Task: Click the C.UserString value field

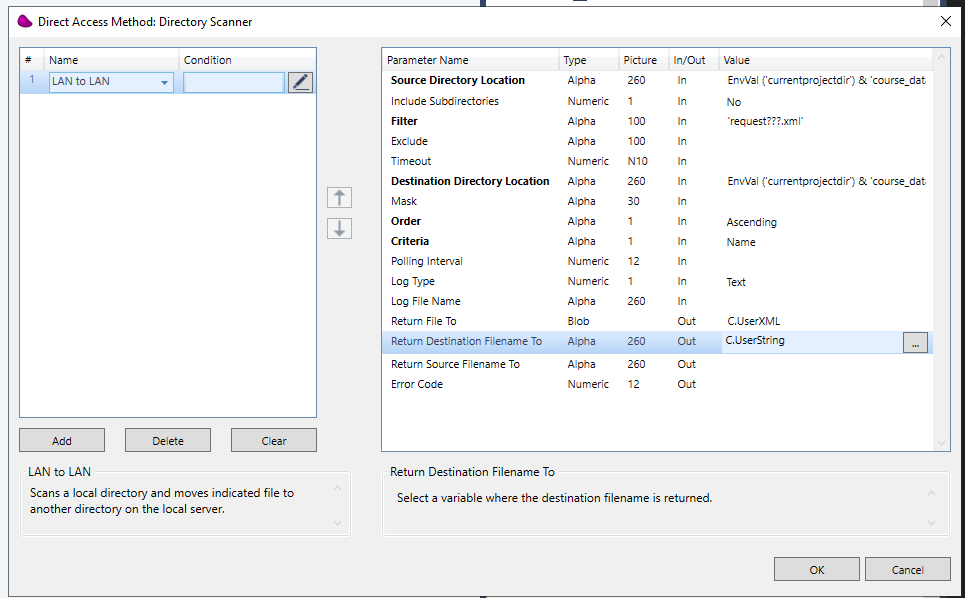Action: pos(812,342)
